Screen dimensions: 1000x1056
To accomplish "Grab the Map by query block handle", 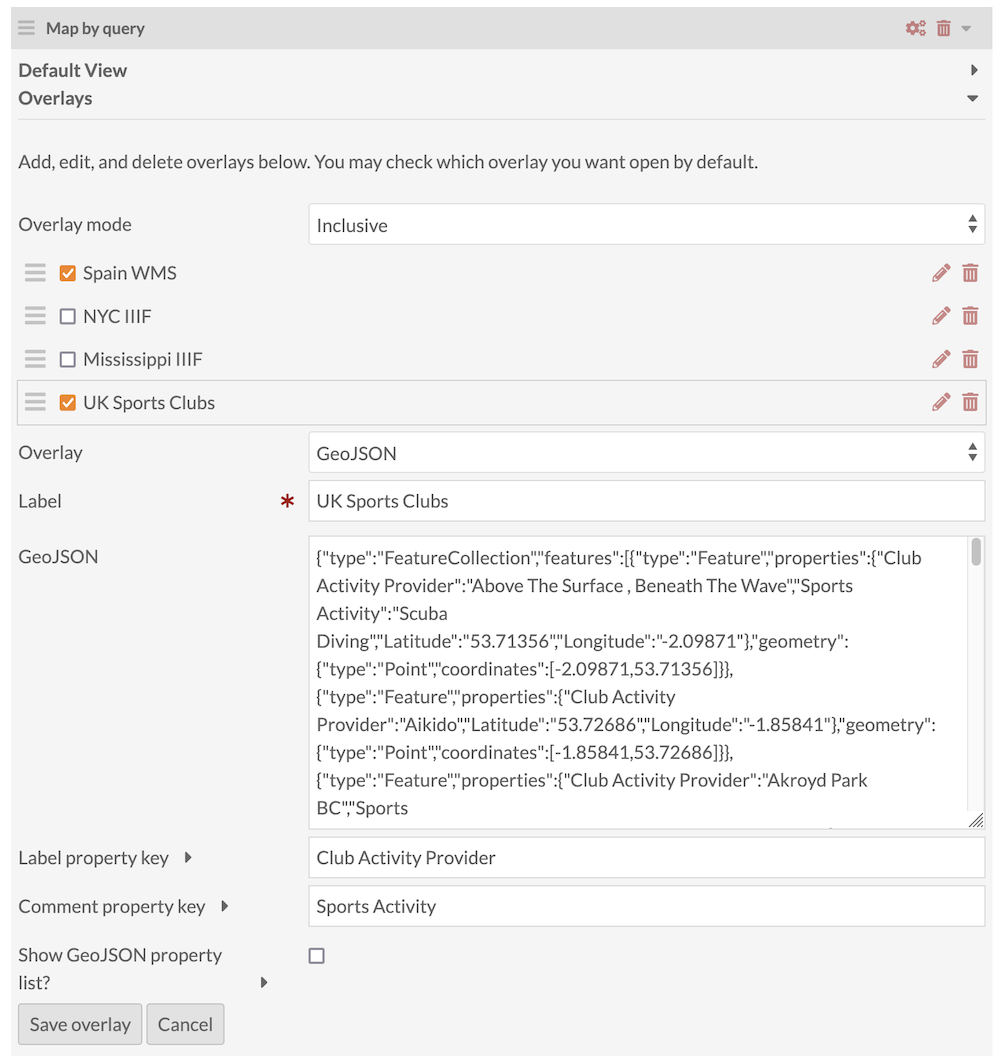I will pos(26,28).
